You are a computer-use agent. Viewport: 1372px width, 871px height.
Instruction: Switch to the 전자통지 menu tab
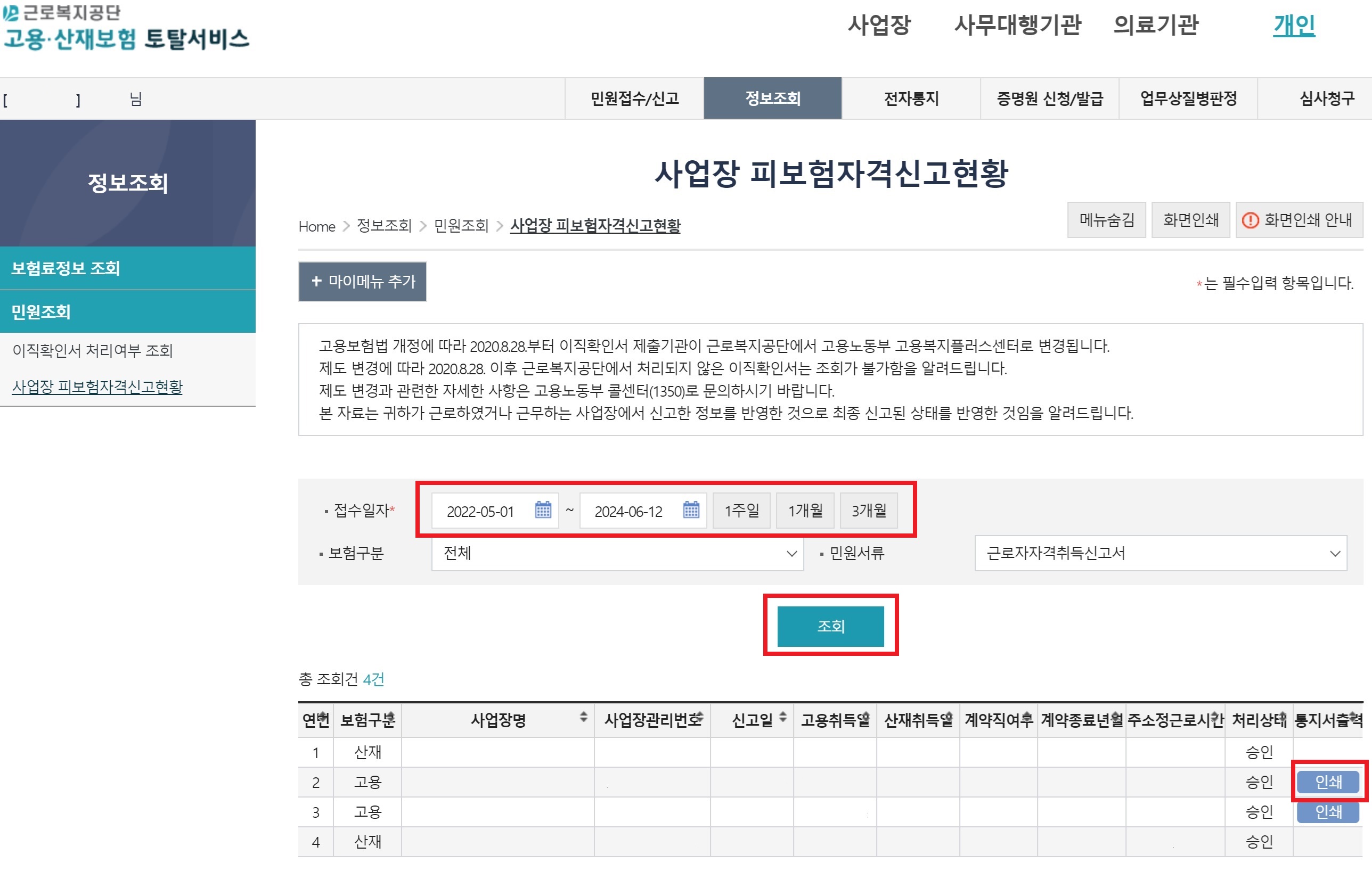point(910,98)
